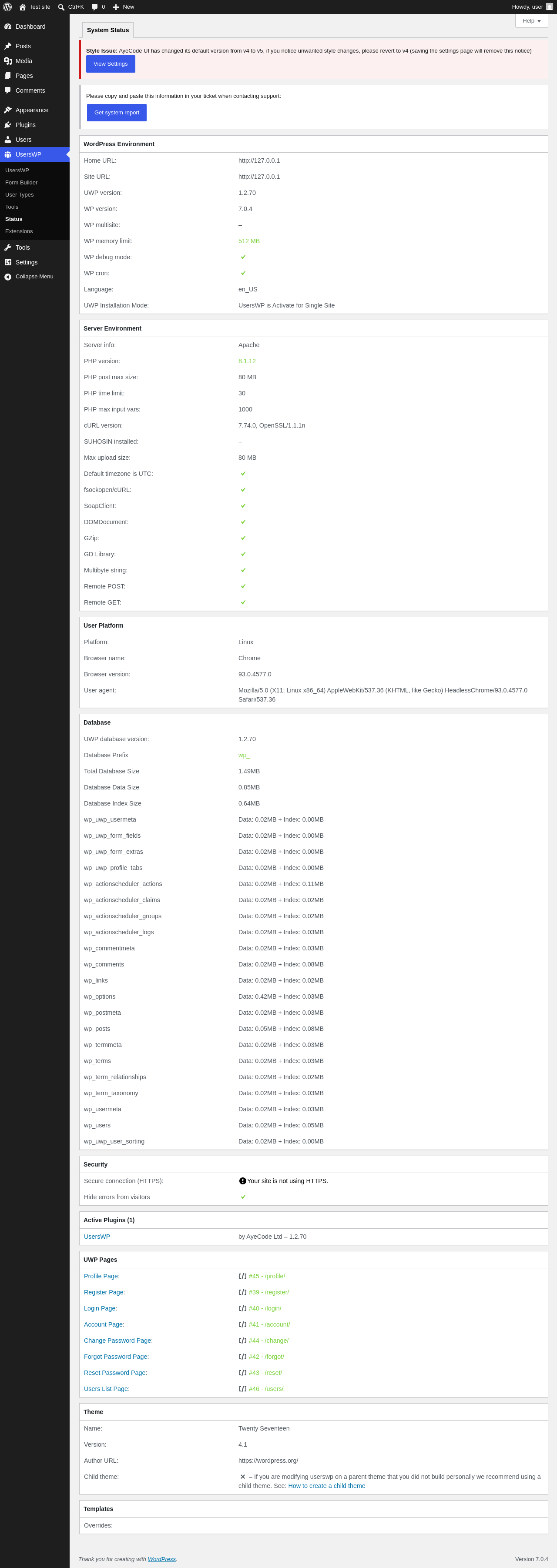Image resolution: width=557 pixels, height=1568 pixels.
Task: Open the Plugins plug icon
Action: [8, 125]
